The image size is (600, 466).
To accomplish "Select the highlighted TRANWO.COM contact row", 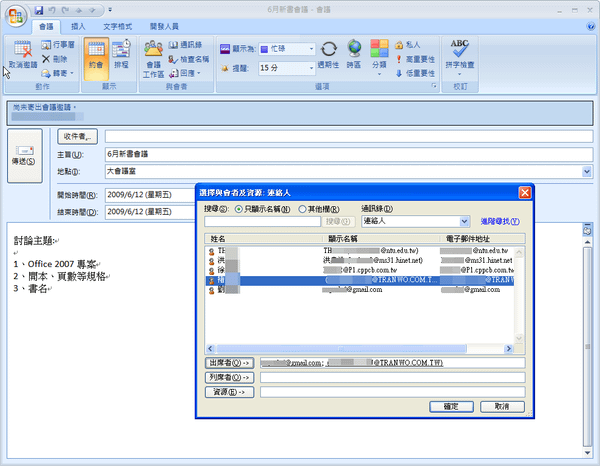I will tap(360, 280).
